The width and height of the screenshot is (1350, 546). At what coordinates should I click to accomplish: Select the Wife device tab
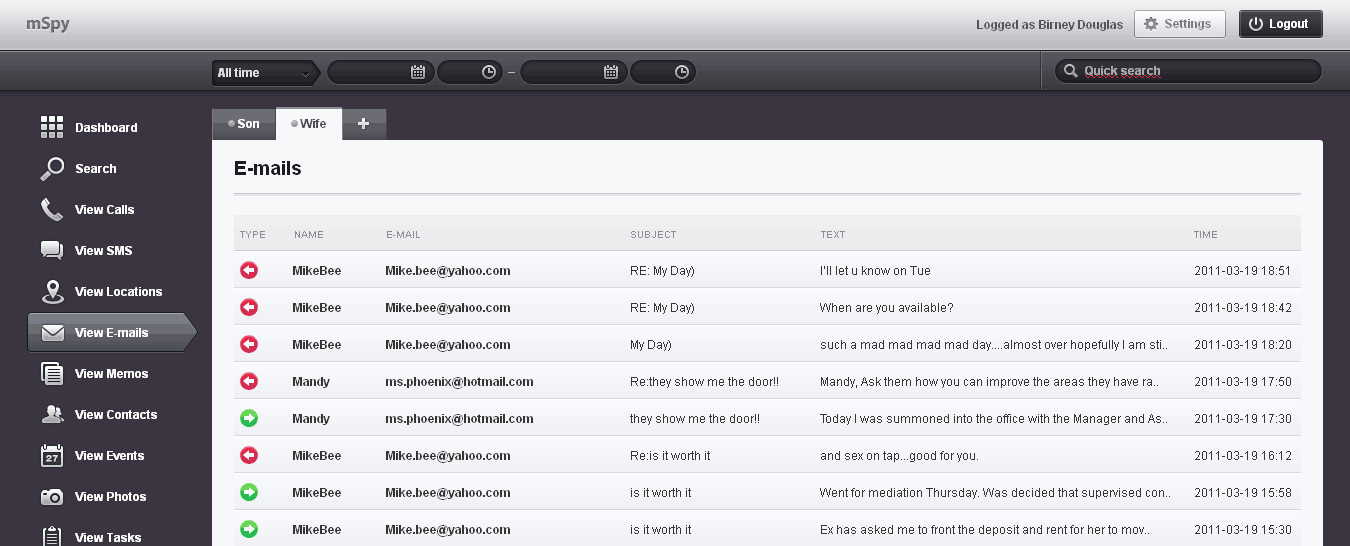(309, 124)
